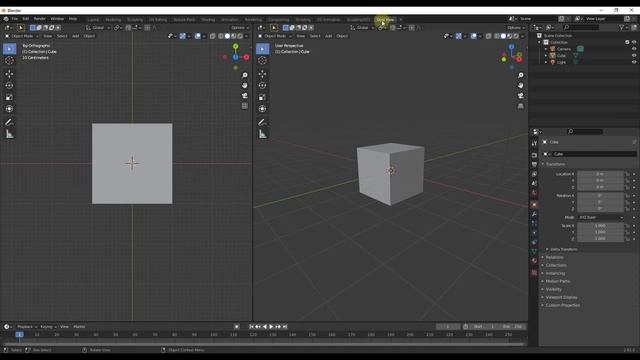Open the Edit menu
The image size is (640, 360).
point(26,19)
